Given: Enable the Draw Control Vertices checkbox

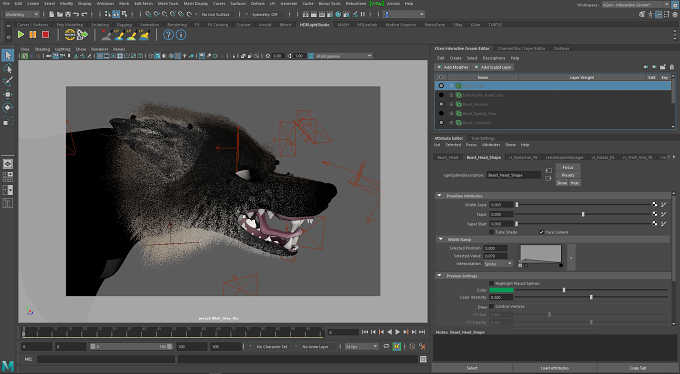Looking at the screenshot, I should (491, 306).
